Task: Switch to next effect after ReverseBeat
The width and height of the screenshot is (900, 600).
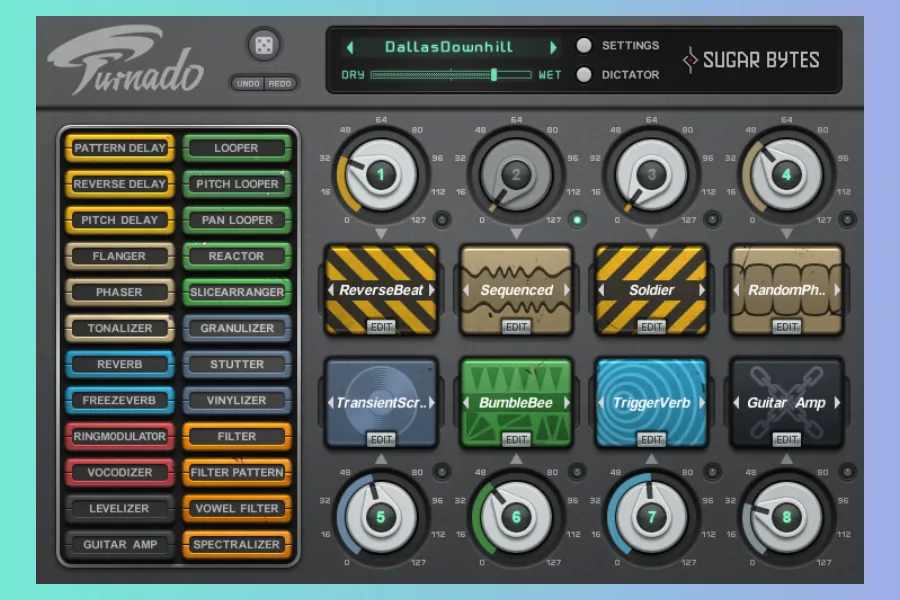Action: (x=430, y=290)
